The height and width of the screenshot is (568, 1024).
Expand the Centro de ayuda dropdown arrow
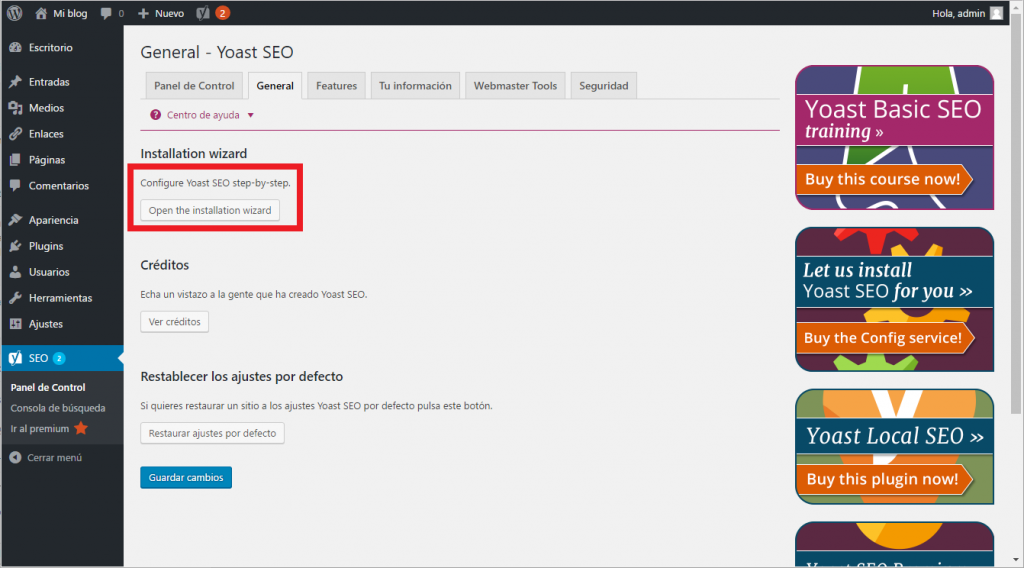click(250, 115)
